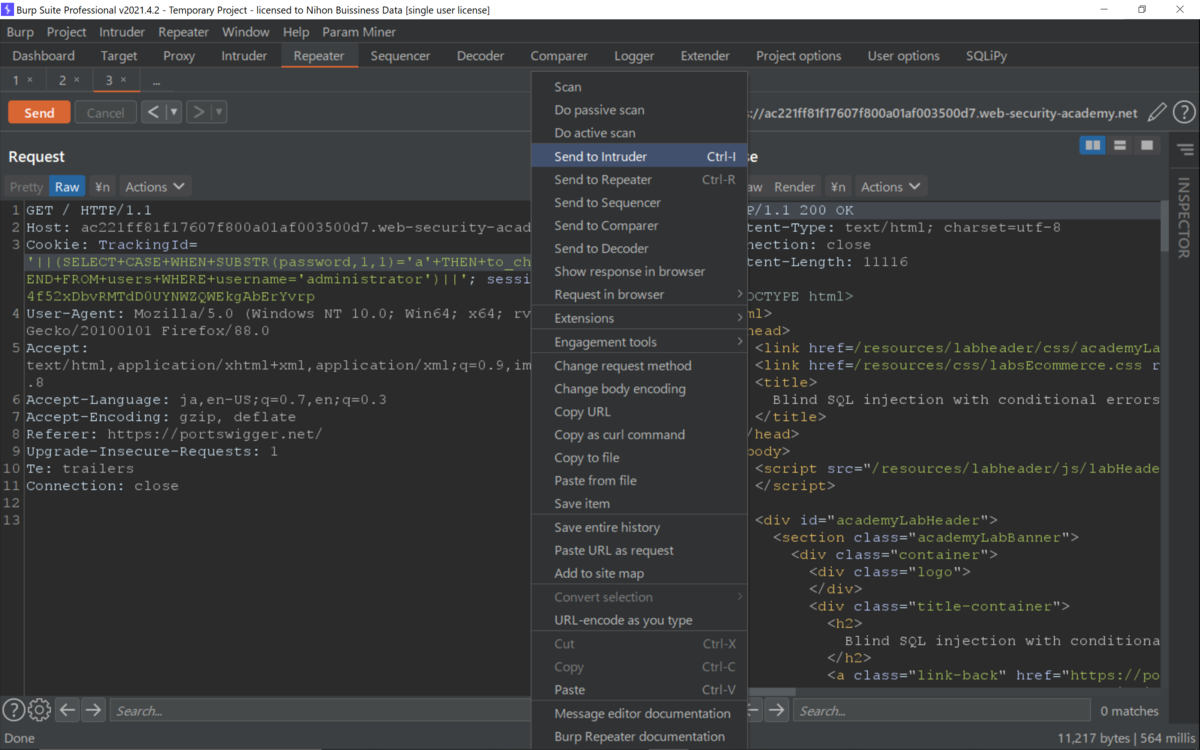Open history back dropdown arrow
This screenshot has height=750, width=1200.
173,112
